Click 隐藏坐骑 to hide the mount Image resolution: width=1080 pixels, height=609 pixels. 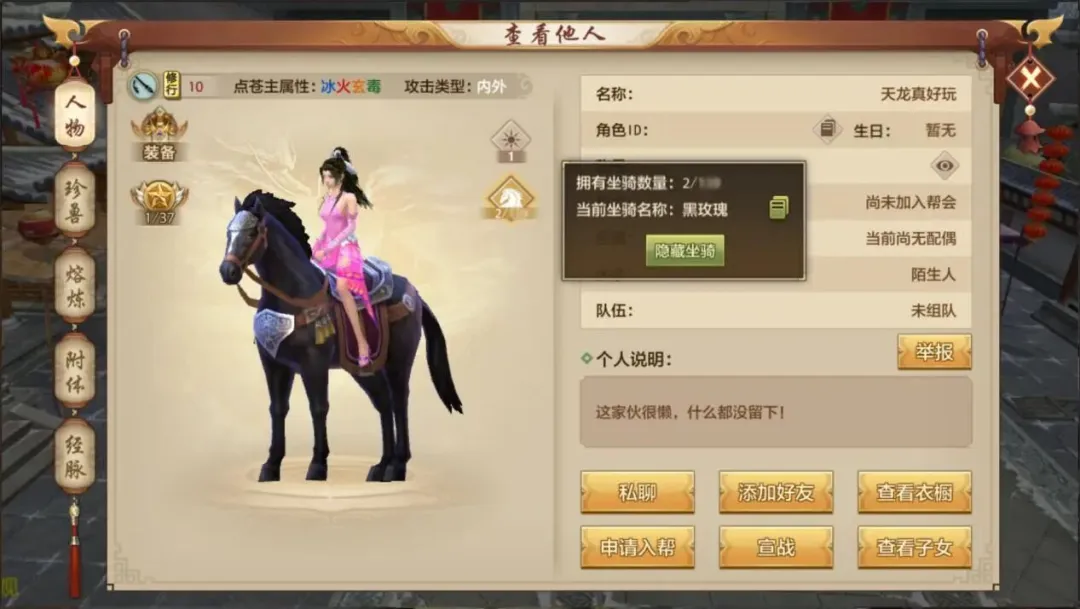[685, 251]
